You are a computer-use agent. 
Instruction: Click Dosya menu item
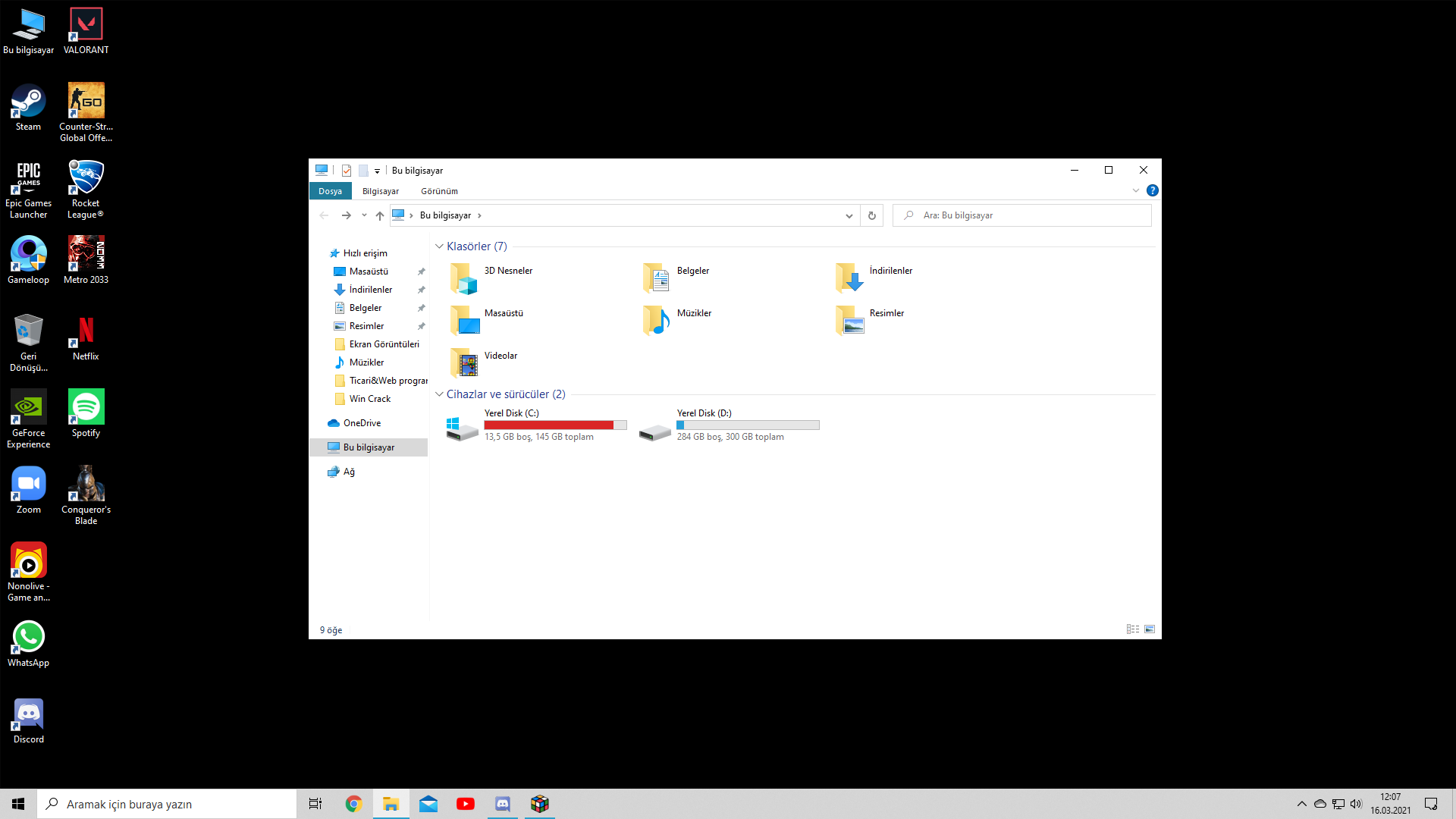(x=330, y=191)
